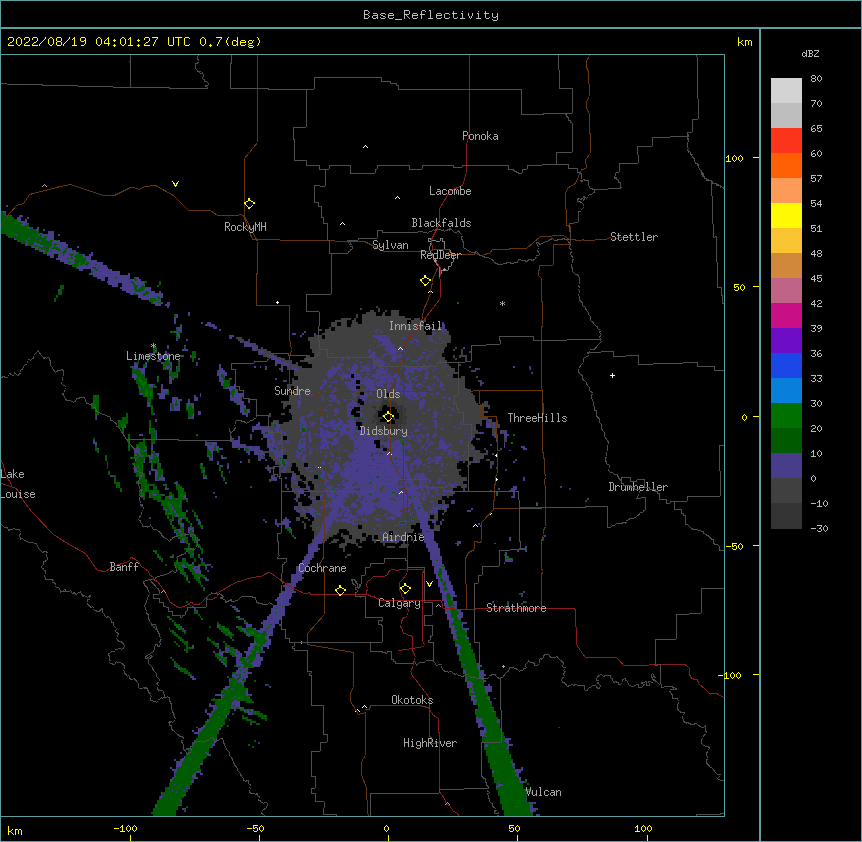Click the white plus marker north of Drumheller

pyautogui.click(x=612, y=375)
